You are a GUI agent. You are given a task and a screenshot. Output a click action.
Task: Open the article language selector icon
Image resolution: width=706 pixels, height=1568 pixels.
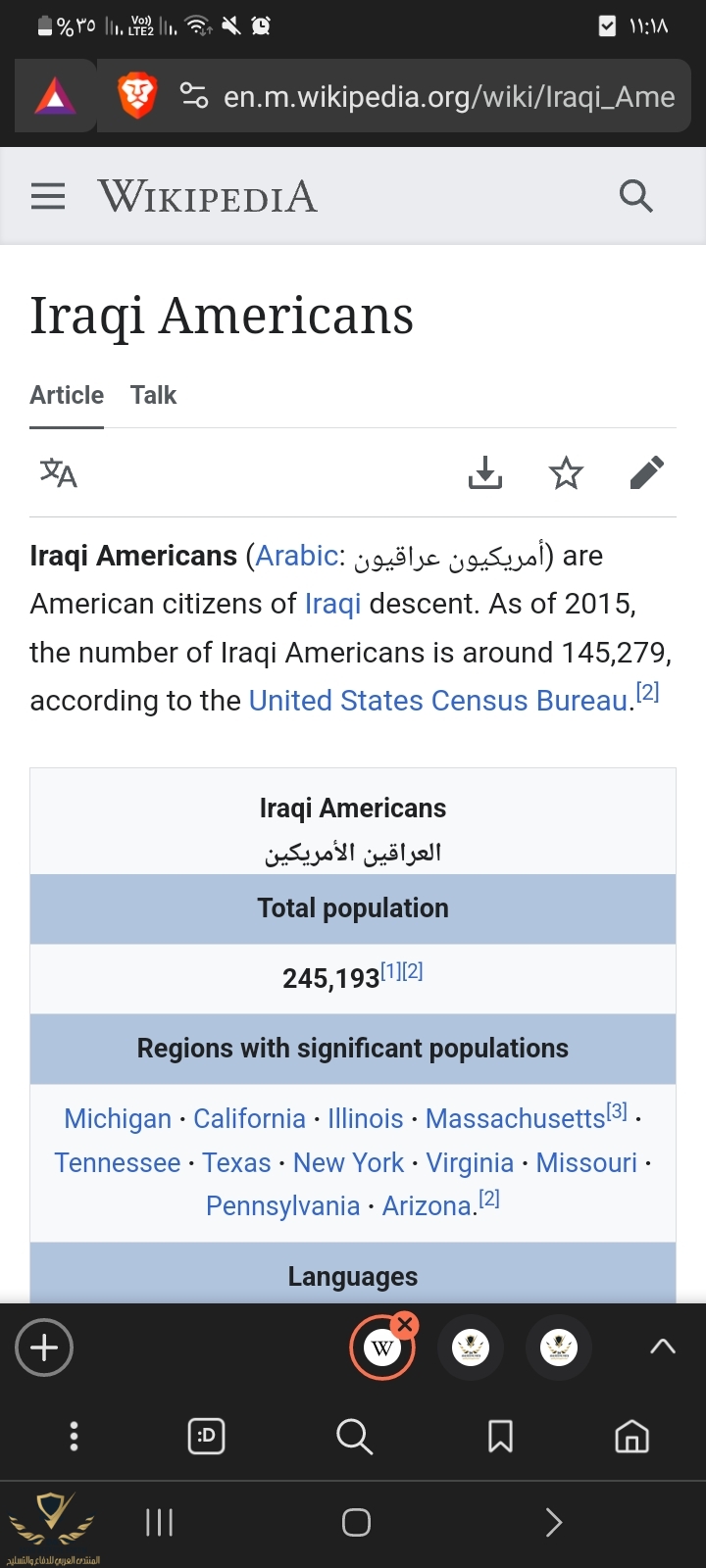[x=58, y=473]
